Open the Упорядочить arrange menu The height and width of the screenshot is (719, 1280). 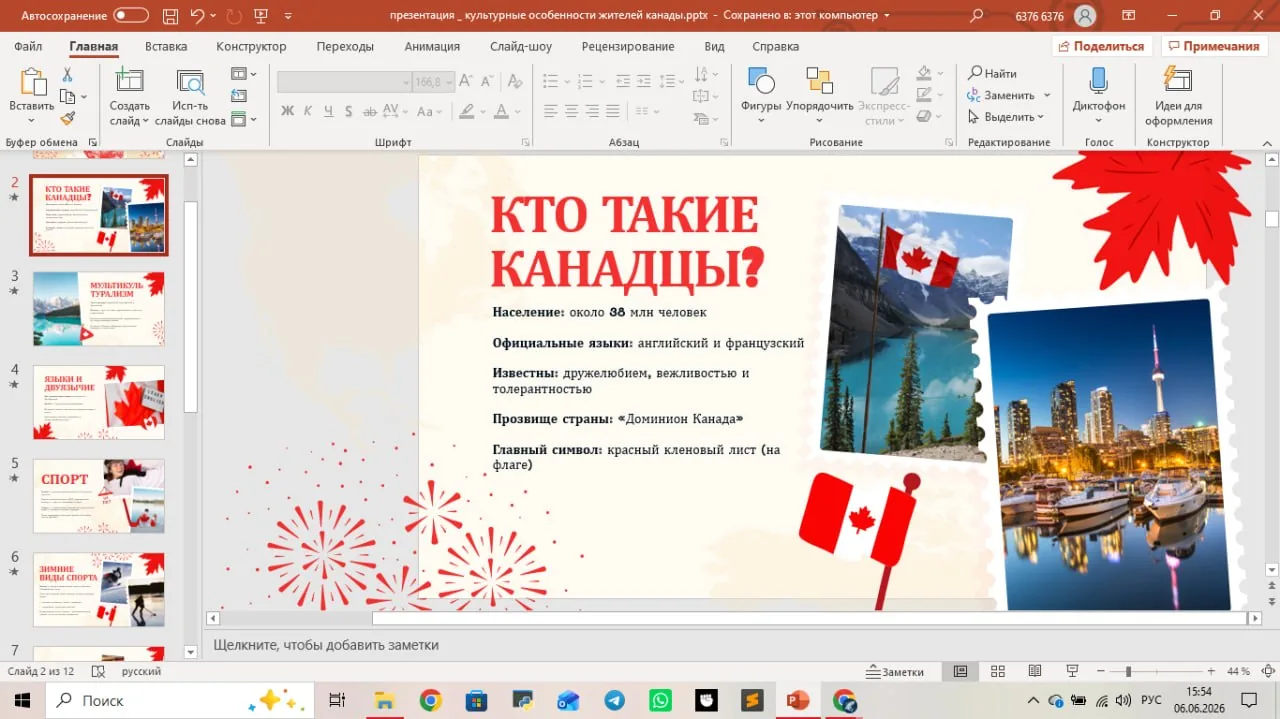coord(820,95)
